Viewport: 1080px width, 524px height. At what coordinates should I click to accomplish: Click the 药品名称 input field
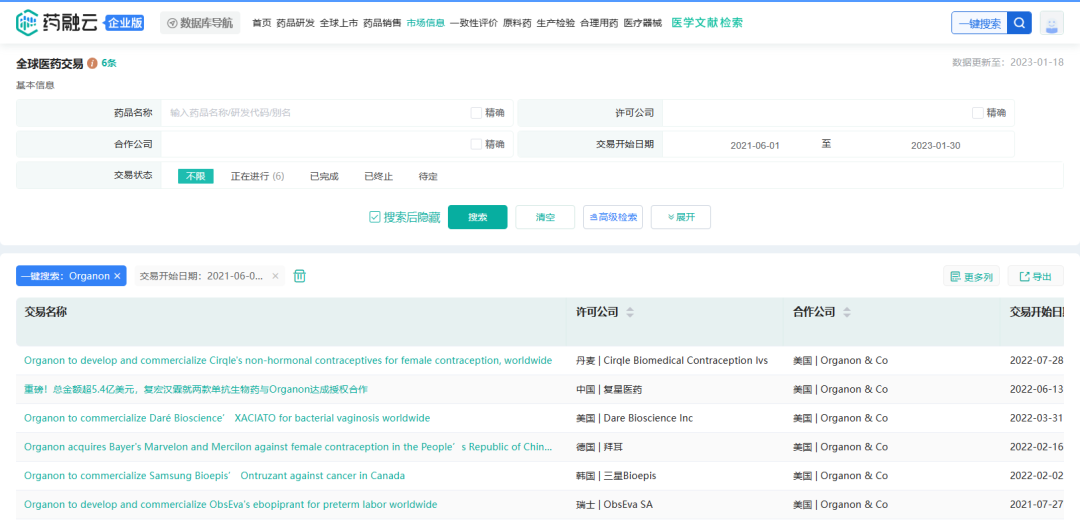point(315,113)
